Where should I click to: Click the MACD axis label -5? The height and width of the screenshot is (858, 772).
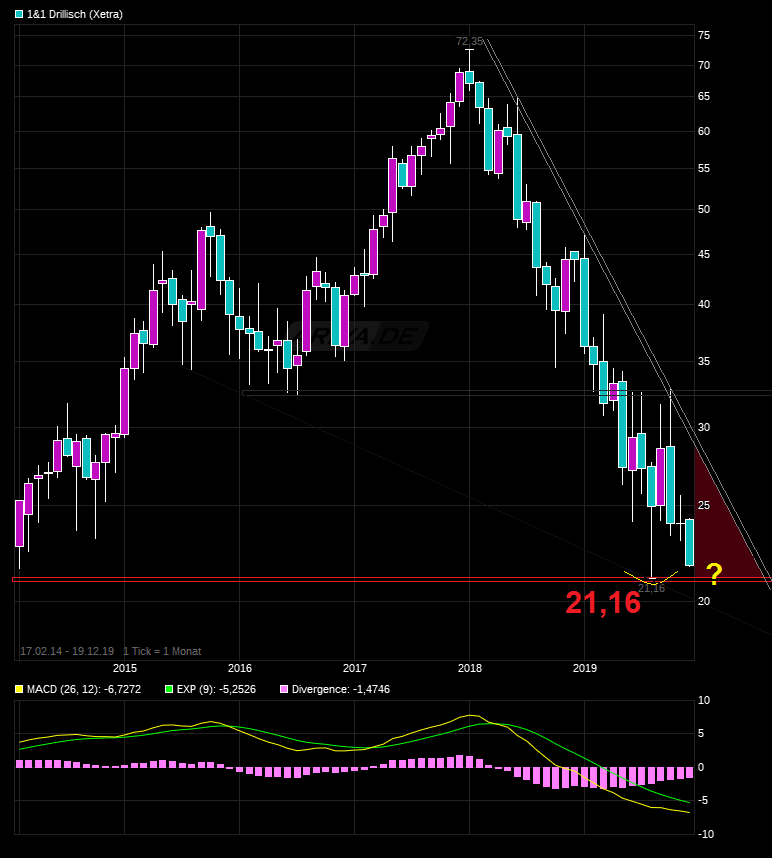(x=702, y=801)
